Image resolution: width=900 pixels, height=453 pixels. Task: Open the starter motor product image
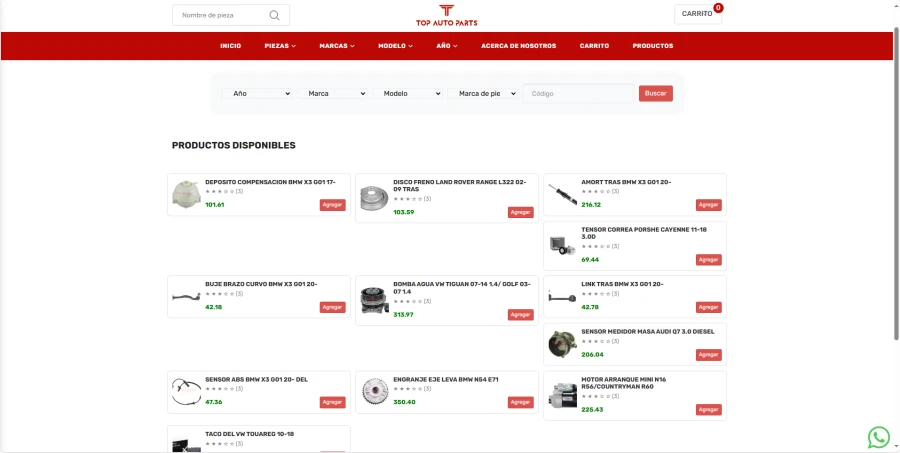[562, 396]
